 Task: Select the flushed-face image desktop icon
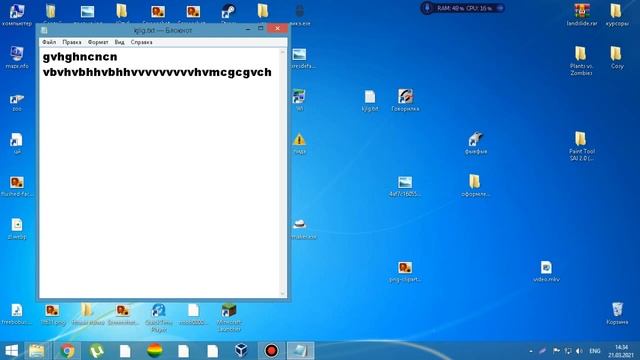17,186
